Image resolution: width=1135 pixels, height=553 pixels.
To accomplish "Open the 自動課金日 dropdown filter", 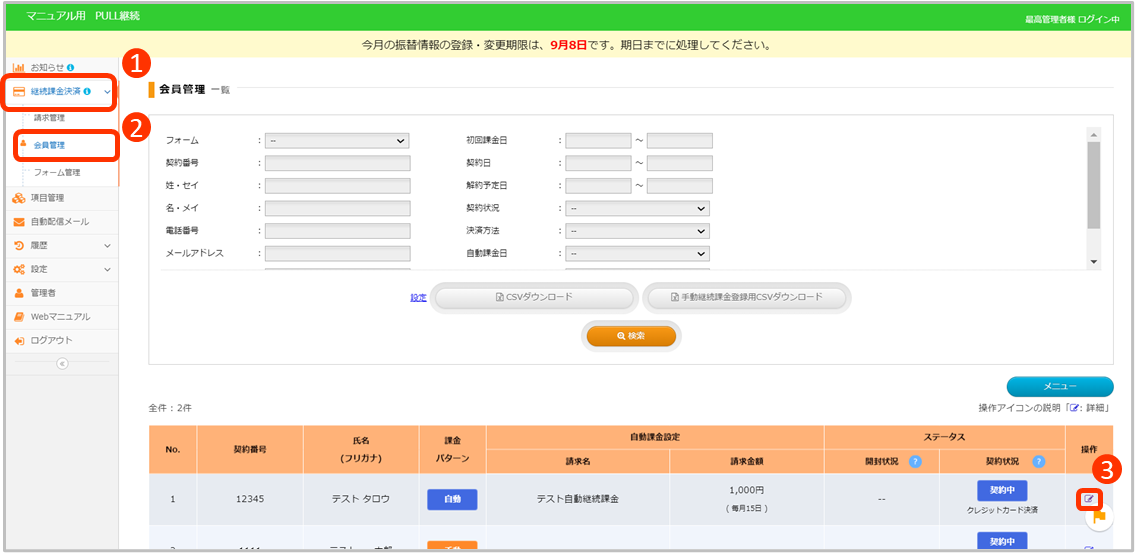I will 637,254.
